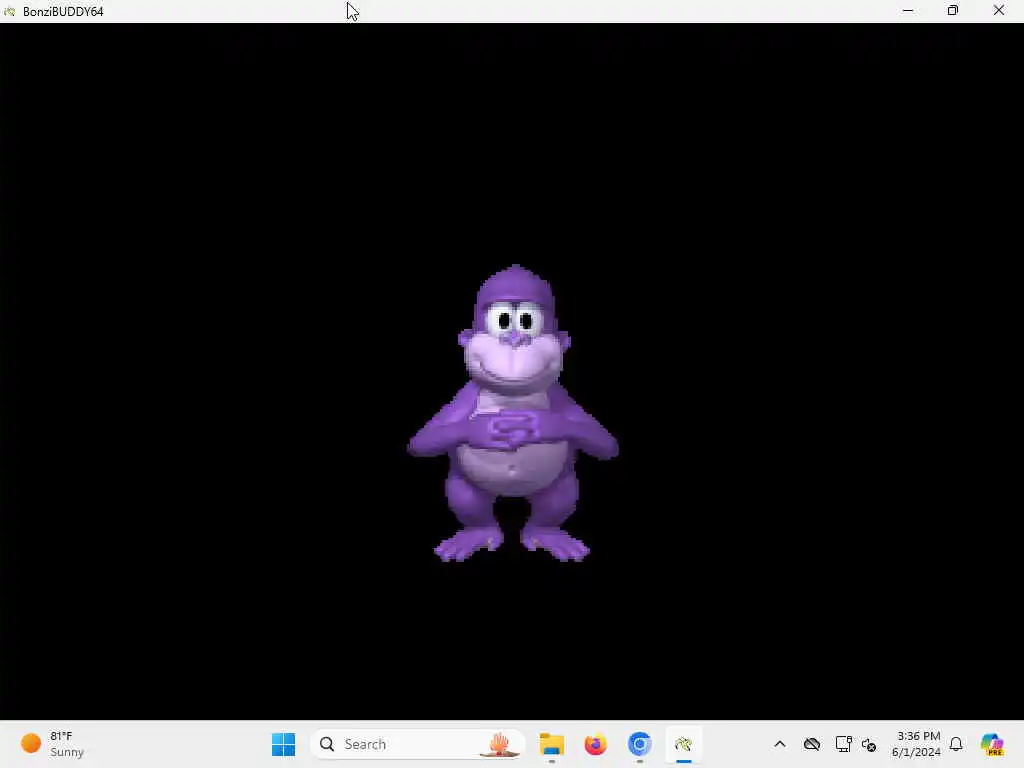Open the Windows Start menu
1024x768 pixels.
point(283,744)
